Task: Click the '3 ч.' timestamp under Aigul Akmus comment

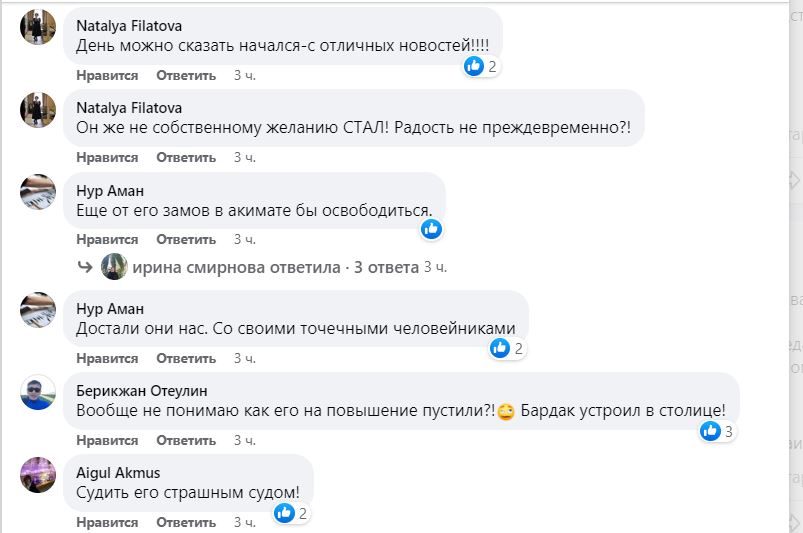Action: 245,522
